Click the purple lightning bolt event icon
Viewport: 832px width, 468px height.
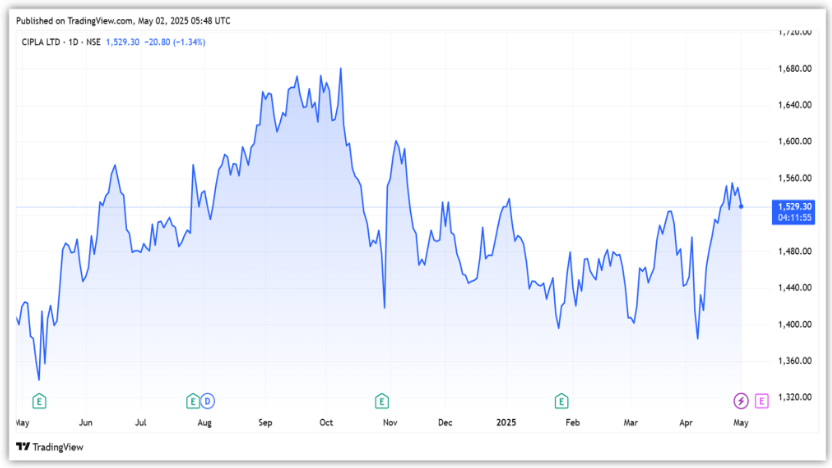pyautogui.click(x=740, y=401)
